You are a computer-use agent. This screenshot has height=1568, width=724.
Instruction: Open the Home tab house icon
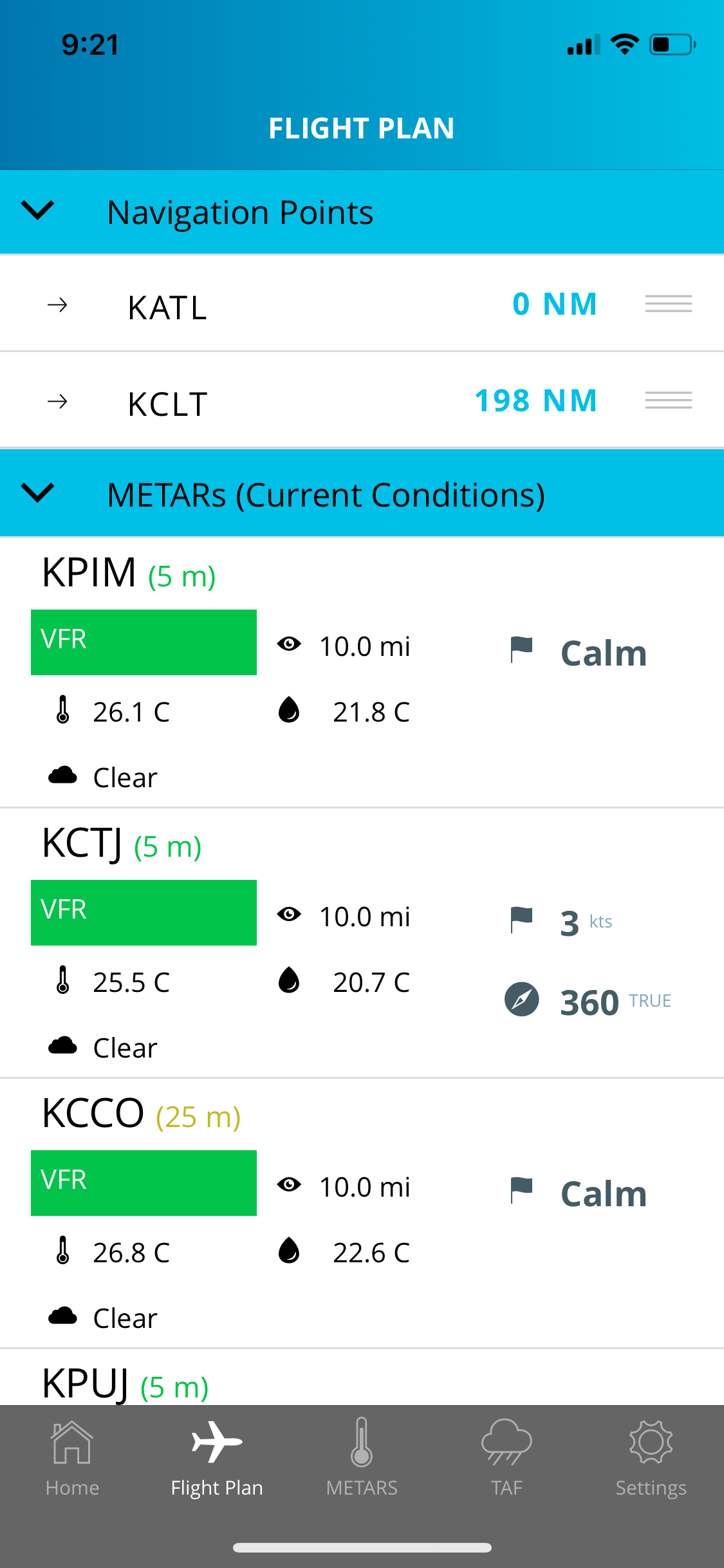point(72,1441)
